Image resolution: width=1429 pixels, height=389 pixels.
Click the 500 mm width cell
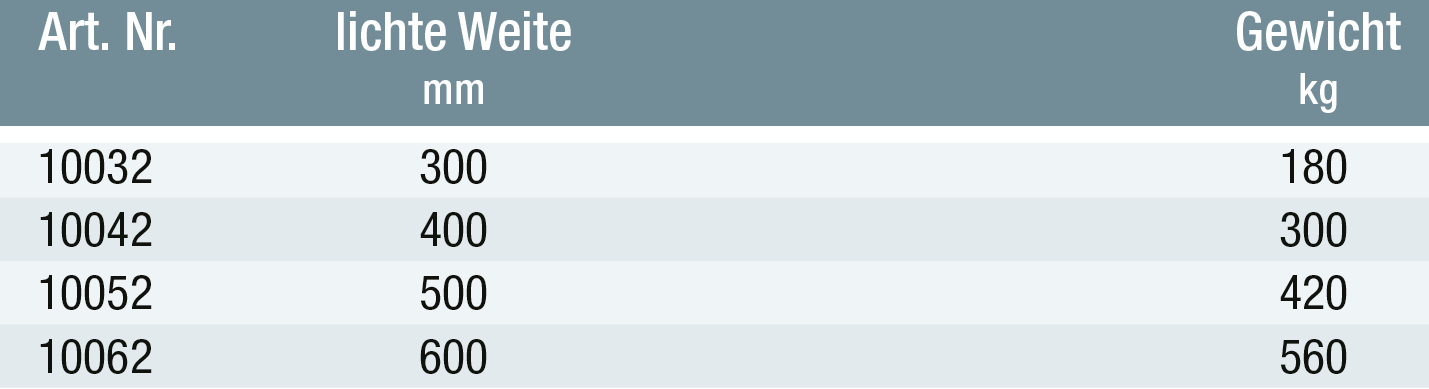[x=454, y=294]
